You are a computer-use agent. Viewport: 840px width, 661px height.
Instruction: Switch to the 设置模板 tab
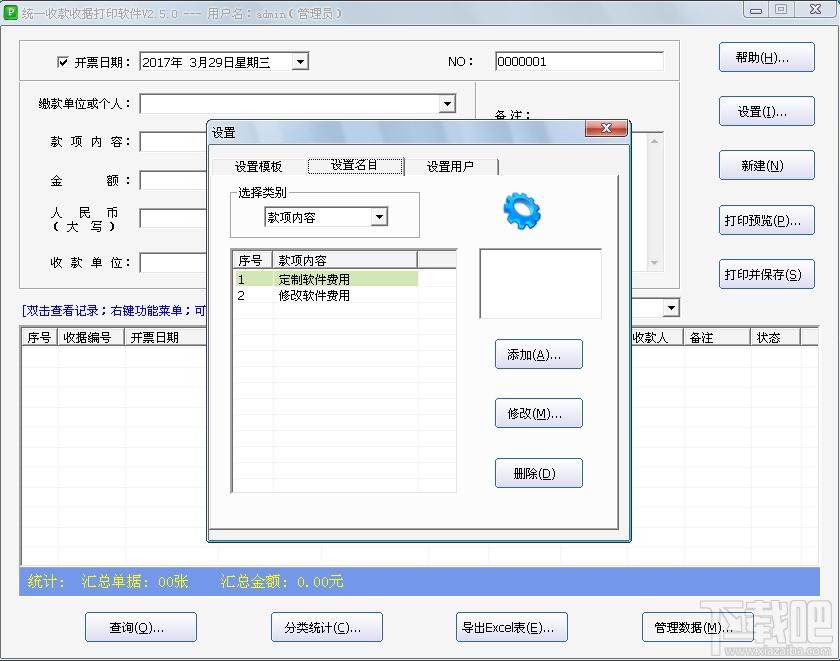(x=258, y=167)
